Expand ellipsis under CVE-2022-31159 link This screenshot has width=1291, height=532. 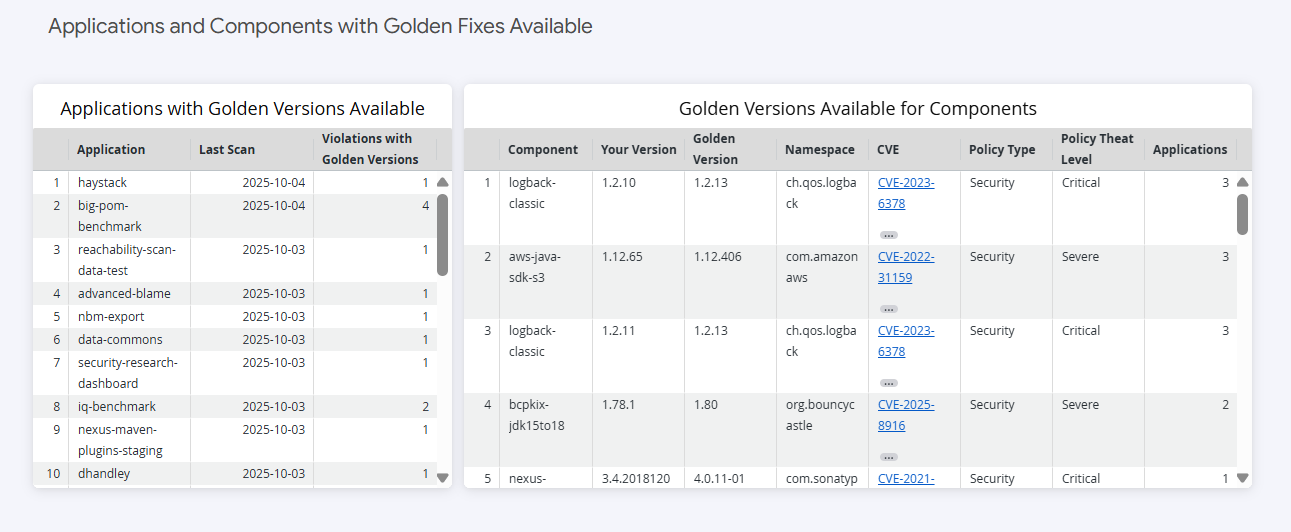[888, 309]
